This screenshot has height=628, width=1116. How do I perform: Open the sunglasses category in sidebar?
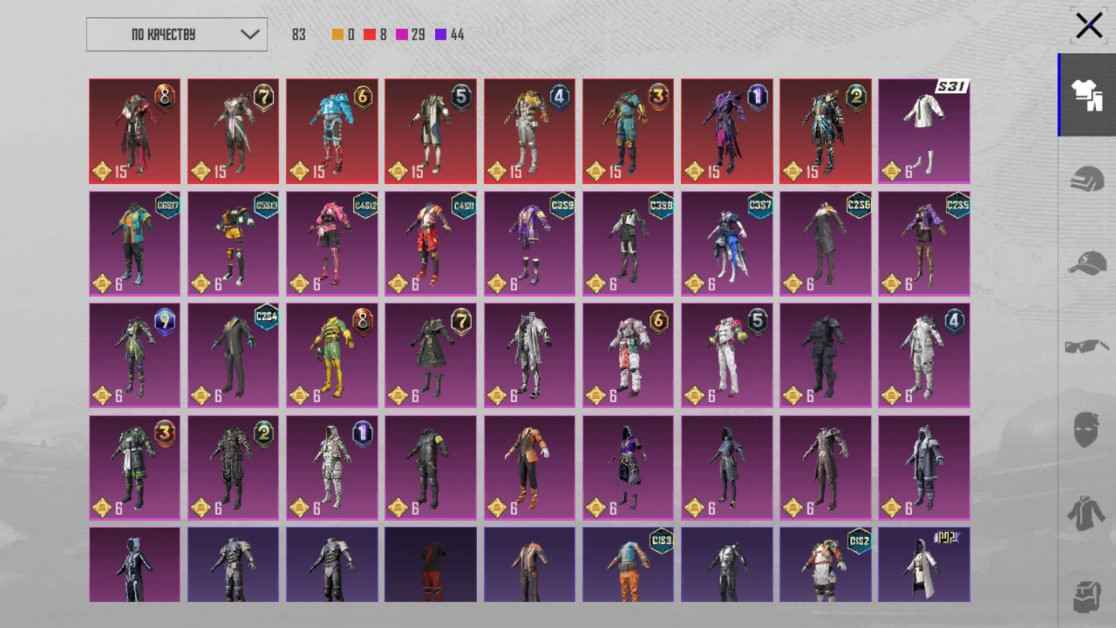1087,347
